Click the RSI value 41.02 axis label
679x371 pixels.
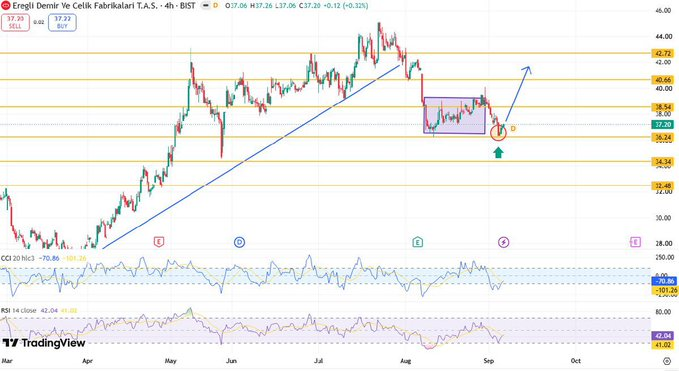[663, 345]
